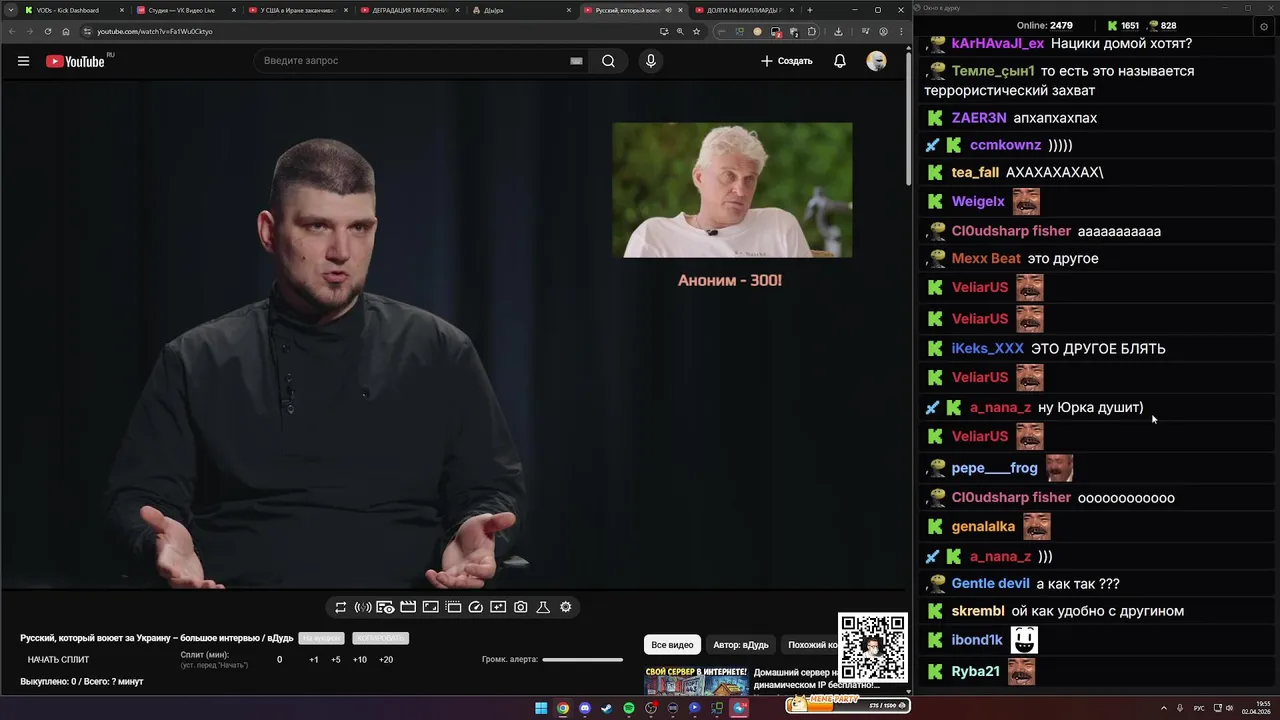The height and width of the screenshot is (720, 1280).
Task: Click the pop-out screen icon in player toolbar
Action: click(x=498, y=607)
